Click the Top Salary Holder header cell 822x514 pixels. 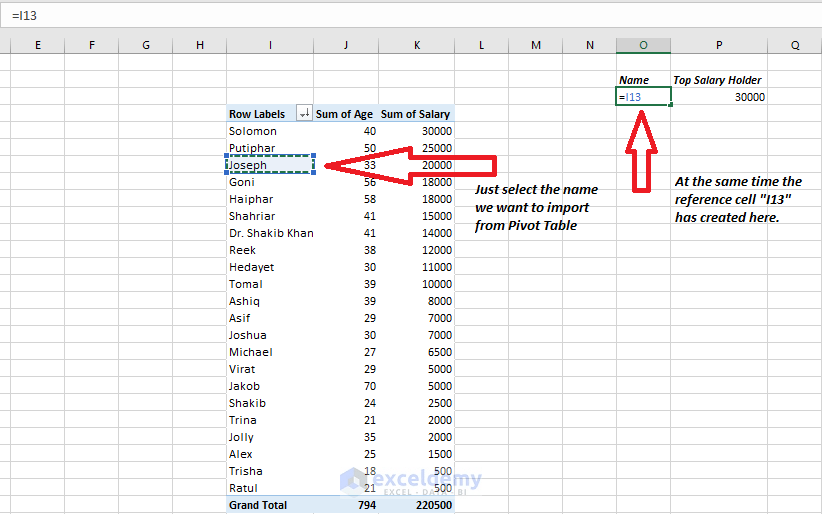(719, 80)
